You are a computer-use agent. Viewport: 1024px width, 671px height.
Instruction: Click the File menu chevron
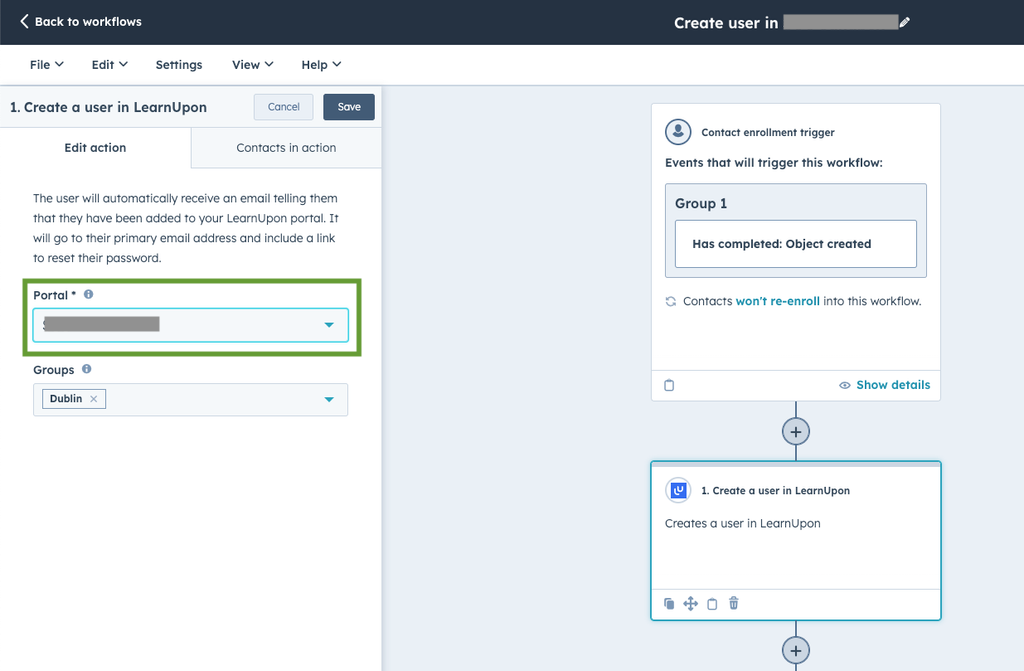pos(59,64)
